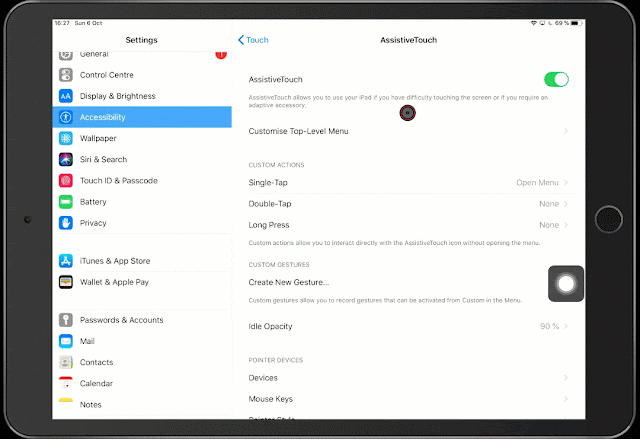Tap the None value beside Long Press
Screen dimensions: 640x439
click(x=549, y=225)
